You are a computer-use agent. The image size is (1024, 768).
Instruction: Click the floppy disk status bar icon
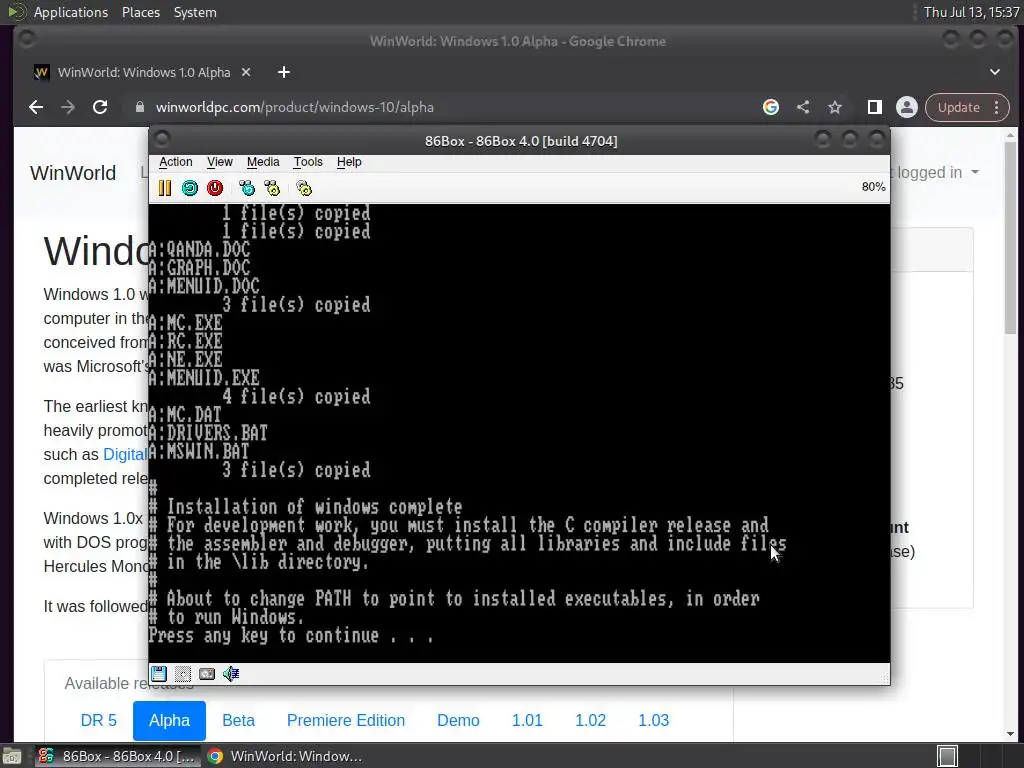tap(159, 673)
